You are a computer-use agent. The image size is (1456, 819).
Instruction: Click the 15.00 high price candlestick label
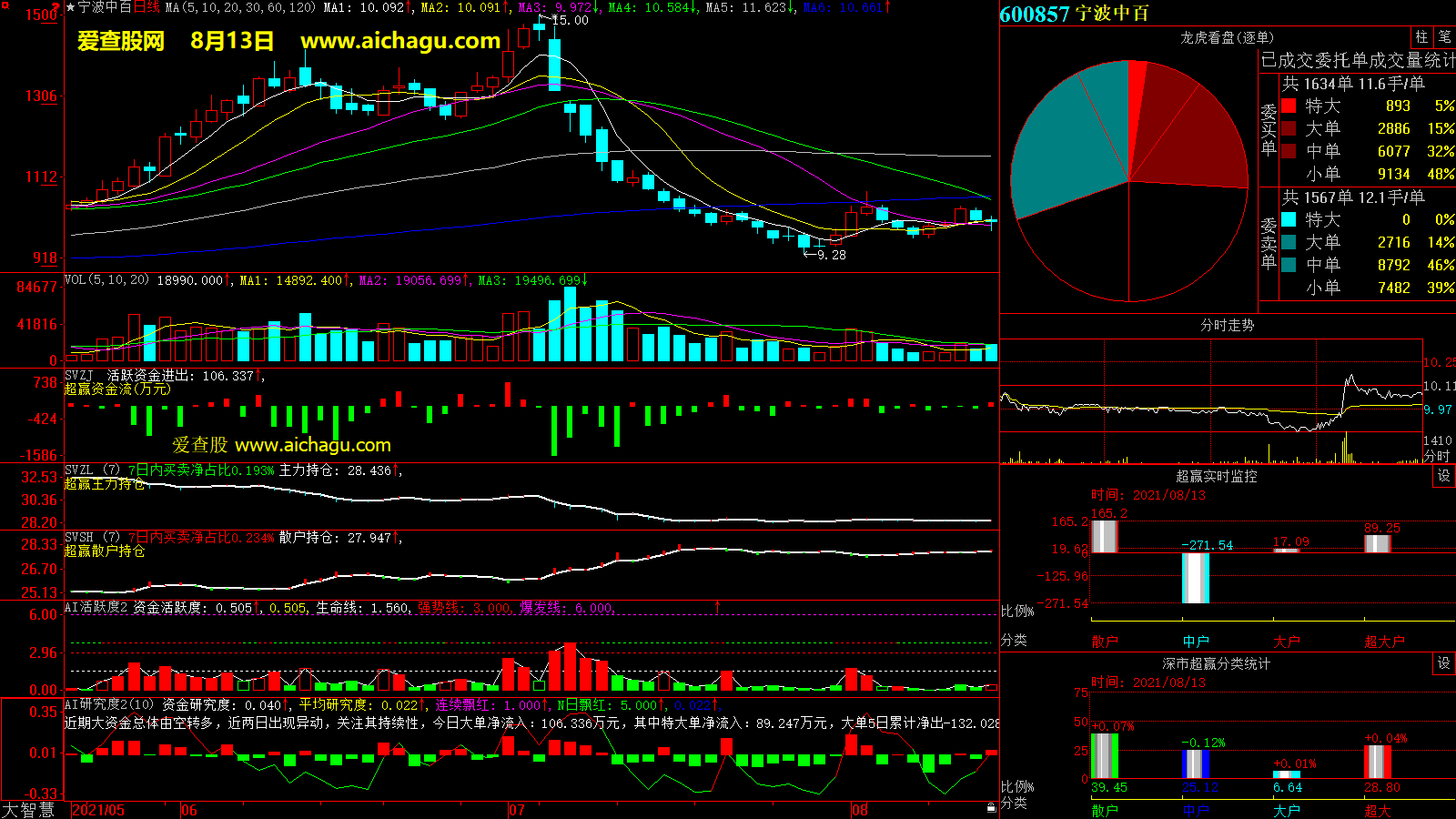[x=571, y=20]
